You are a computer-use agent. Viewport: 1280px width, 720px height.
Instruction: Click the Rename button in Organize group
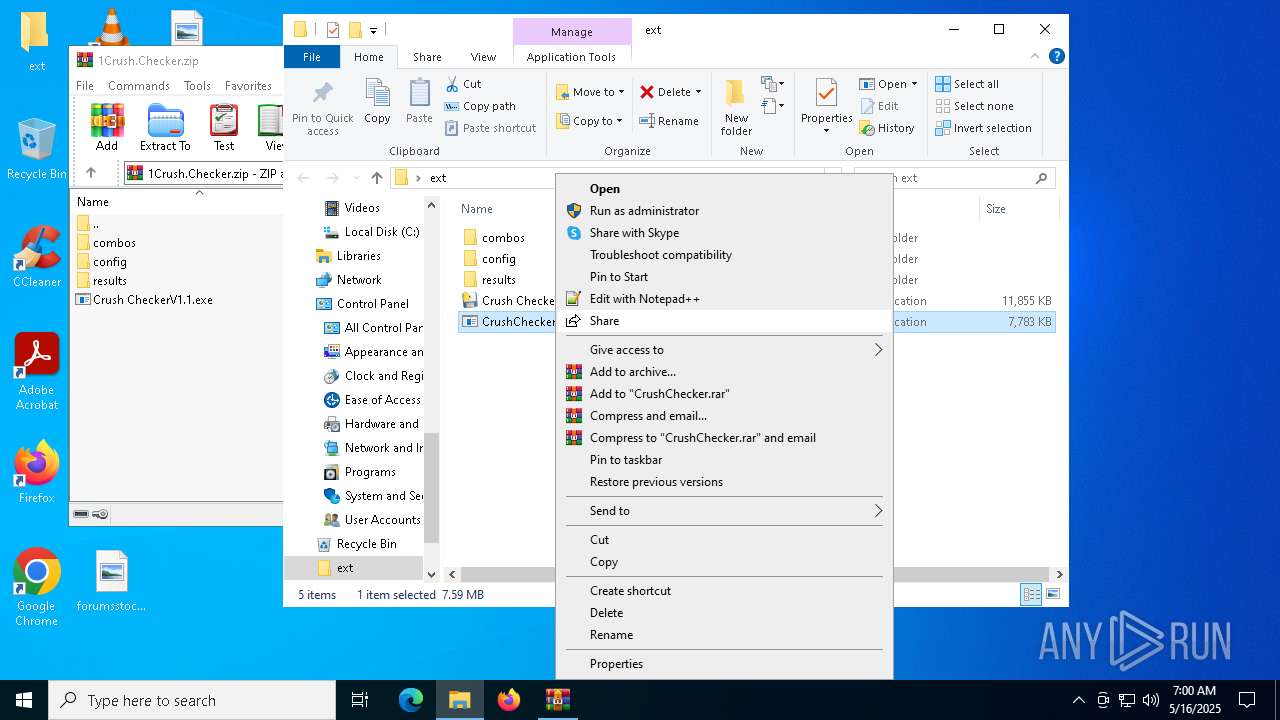click(669, 121)
